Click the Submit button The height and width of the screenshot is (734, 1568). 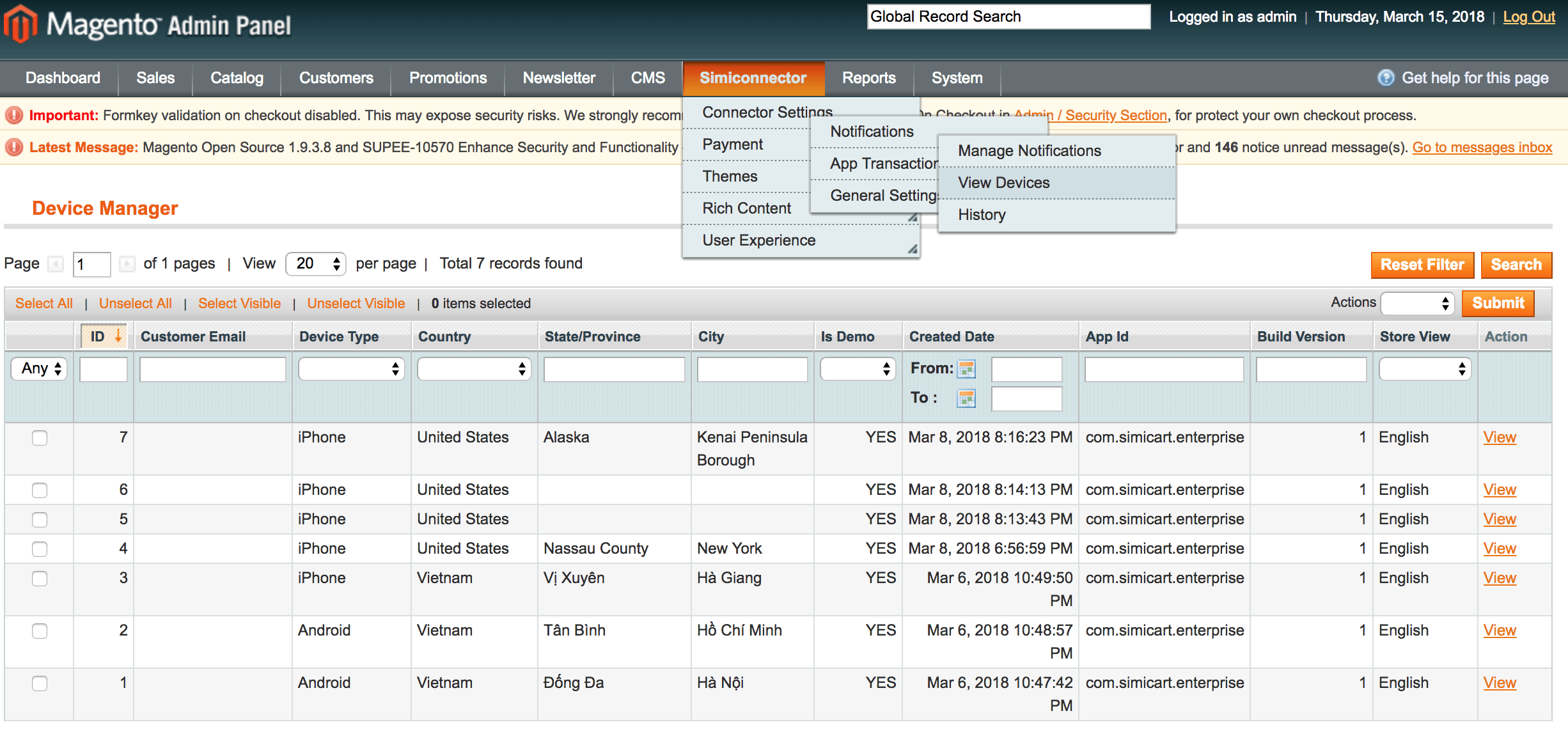1498,303
